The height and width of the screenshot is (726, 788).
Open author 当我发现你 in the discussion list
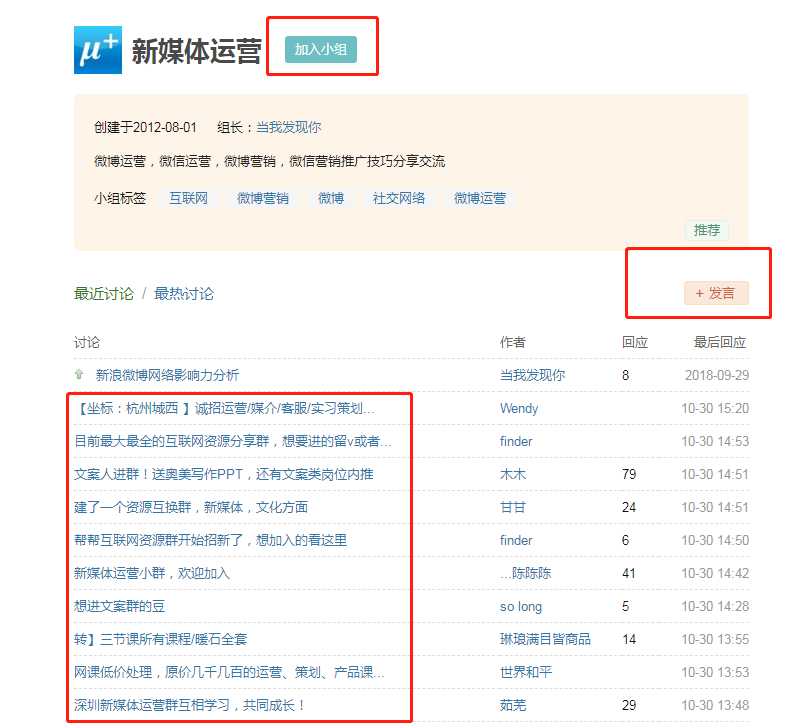point(533,375)
